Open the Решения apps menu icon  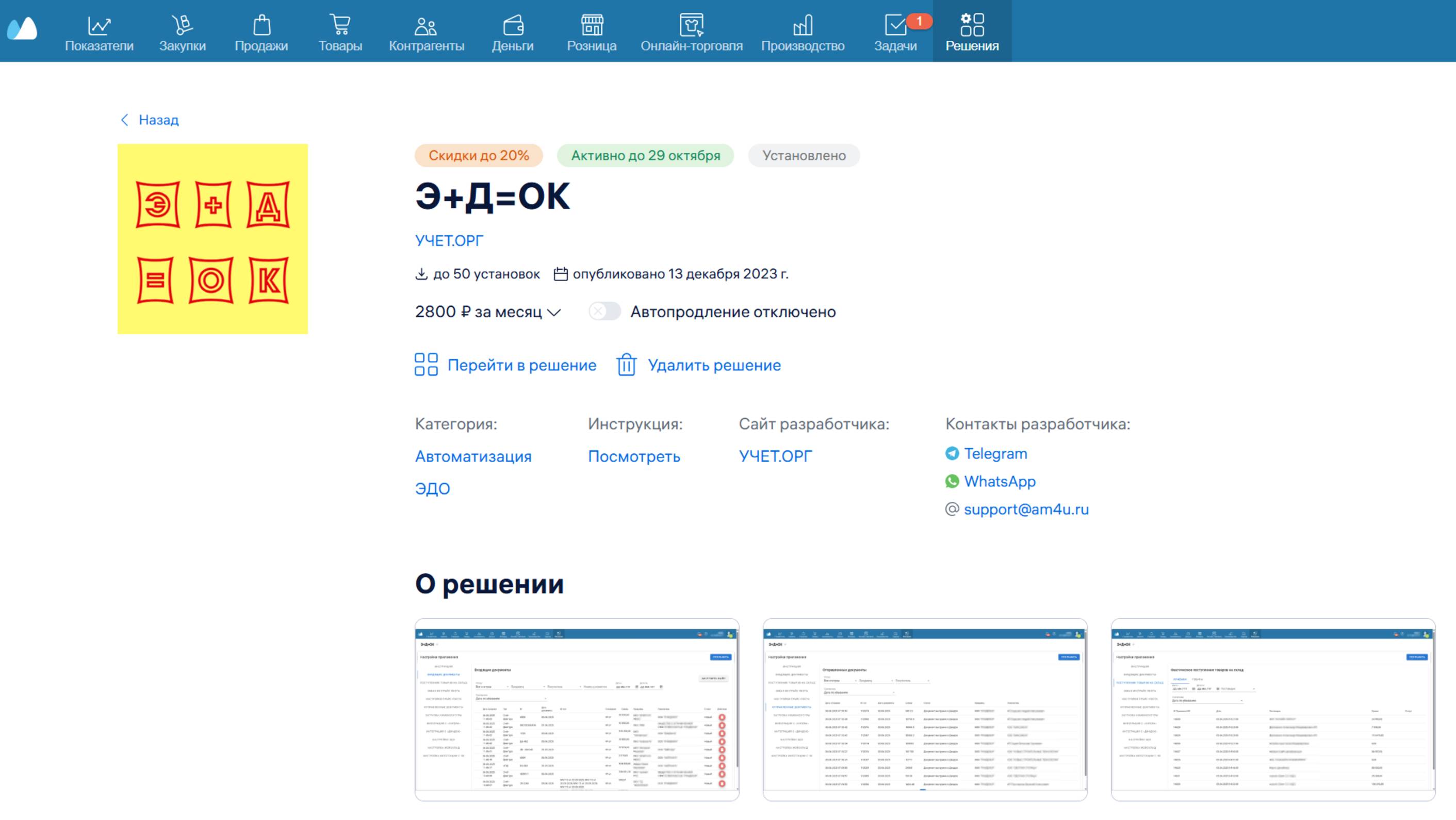(x=971, y=24)
